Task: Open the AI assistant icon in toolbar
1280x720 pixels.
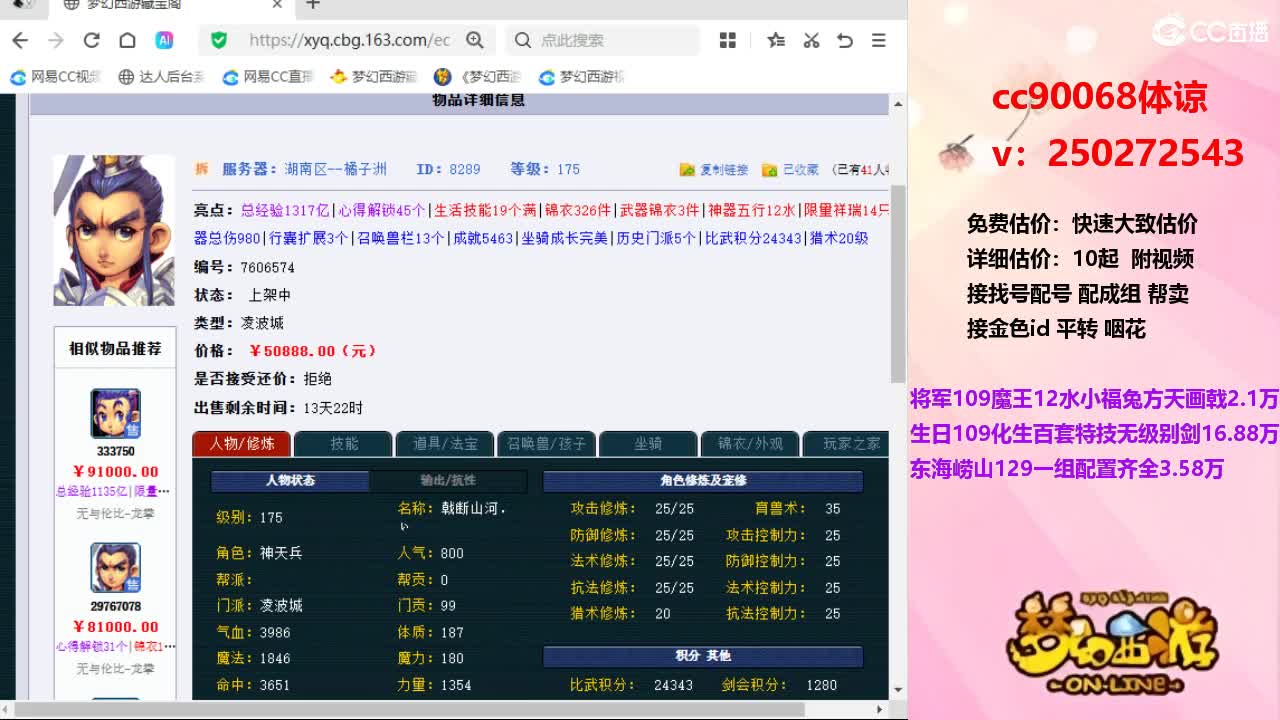Action: click(x=164, y=40)
